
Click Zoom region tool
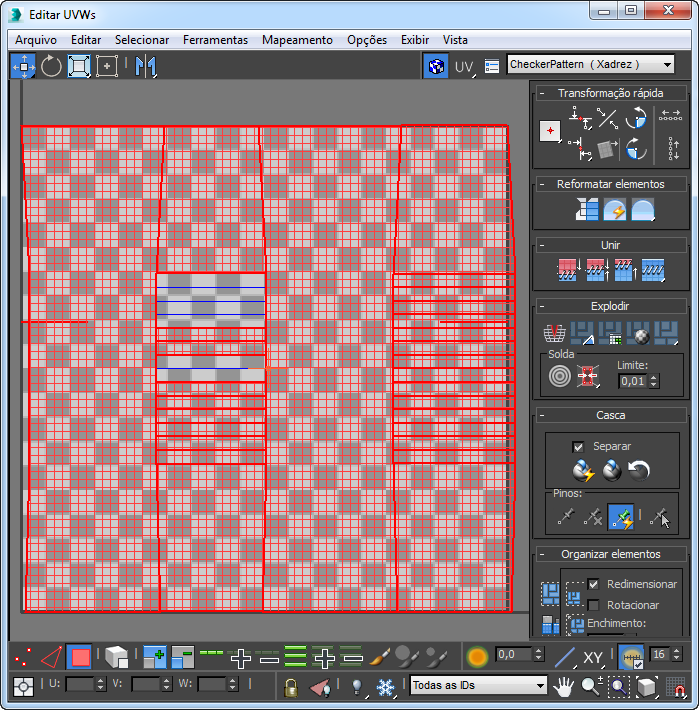(618, 686)
